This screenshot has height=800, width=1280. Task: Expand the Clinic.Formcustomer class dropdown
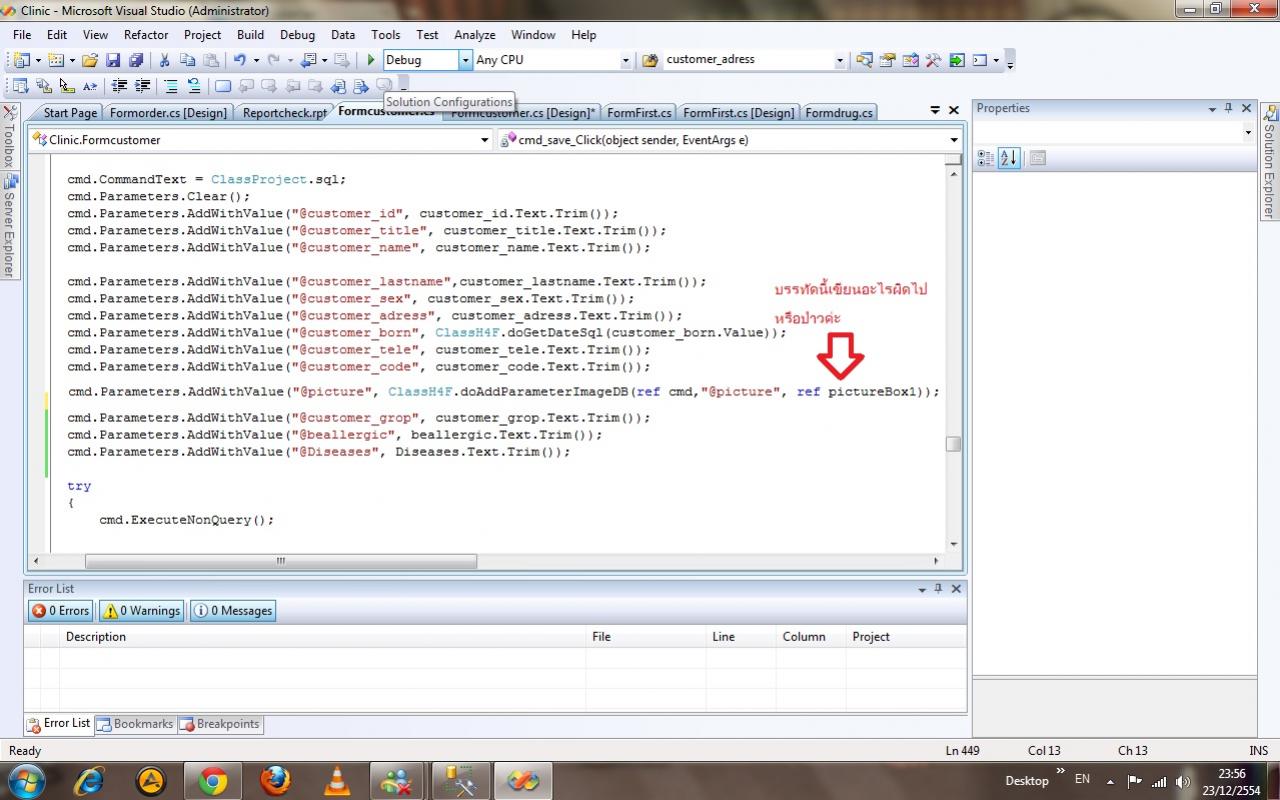pyautogui.click(x=485, y=140)
